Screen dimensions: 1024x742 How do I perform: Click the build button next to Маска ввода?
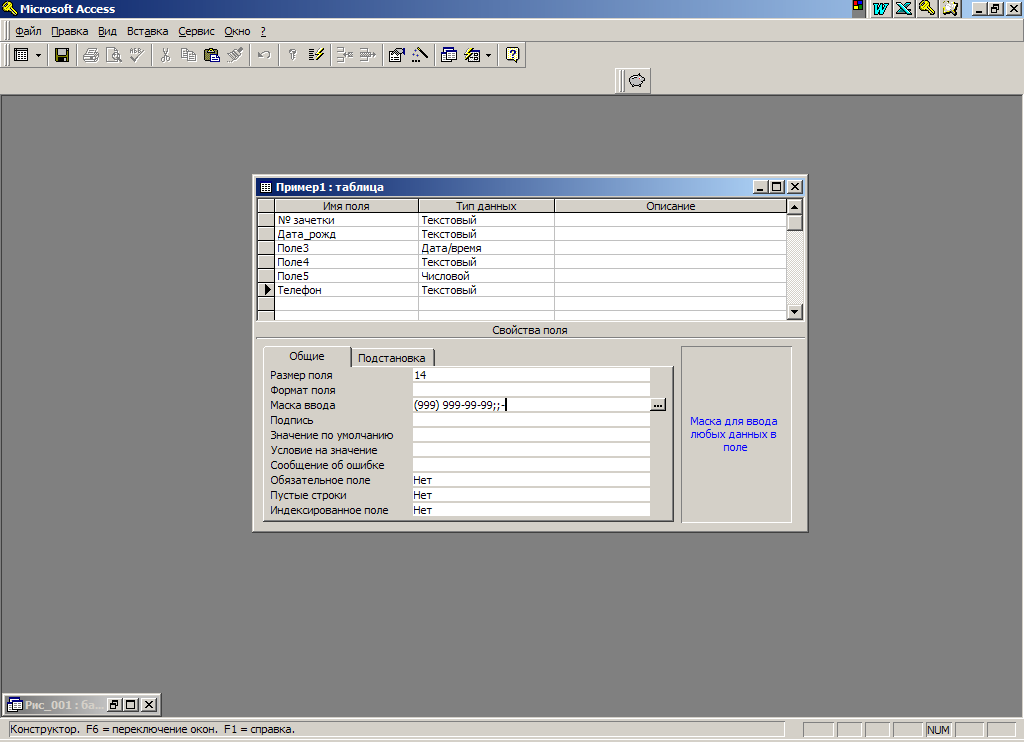click(x=658, y=405)
